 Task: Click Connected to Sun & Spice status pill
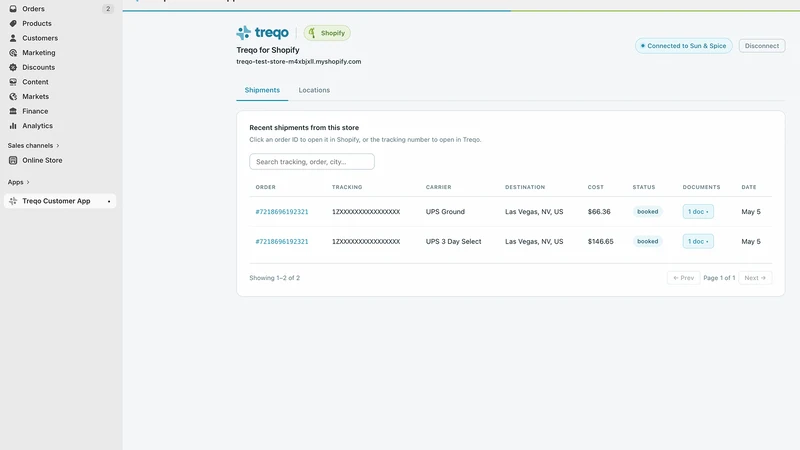click(684, 46)
